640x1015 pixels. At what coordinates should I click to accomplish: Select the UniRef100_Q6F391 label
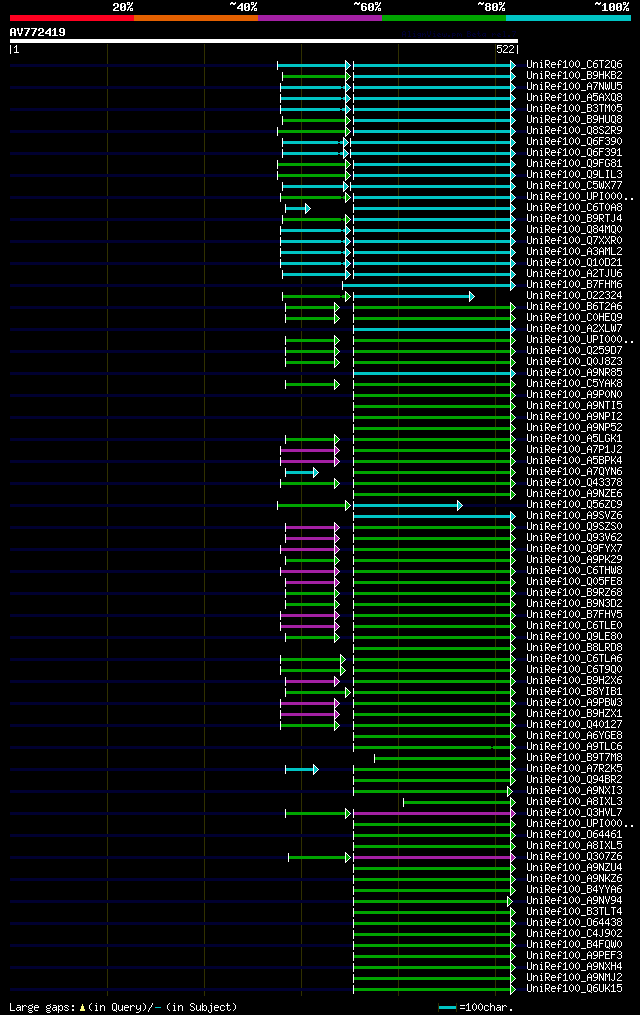(574, 153)
